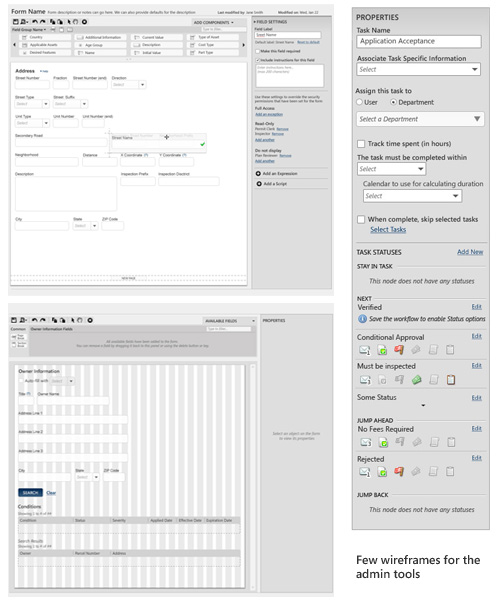498x600 pixels.
Task: Open the Select a Department dropdown
Action: point(420,119)
